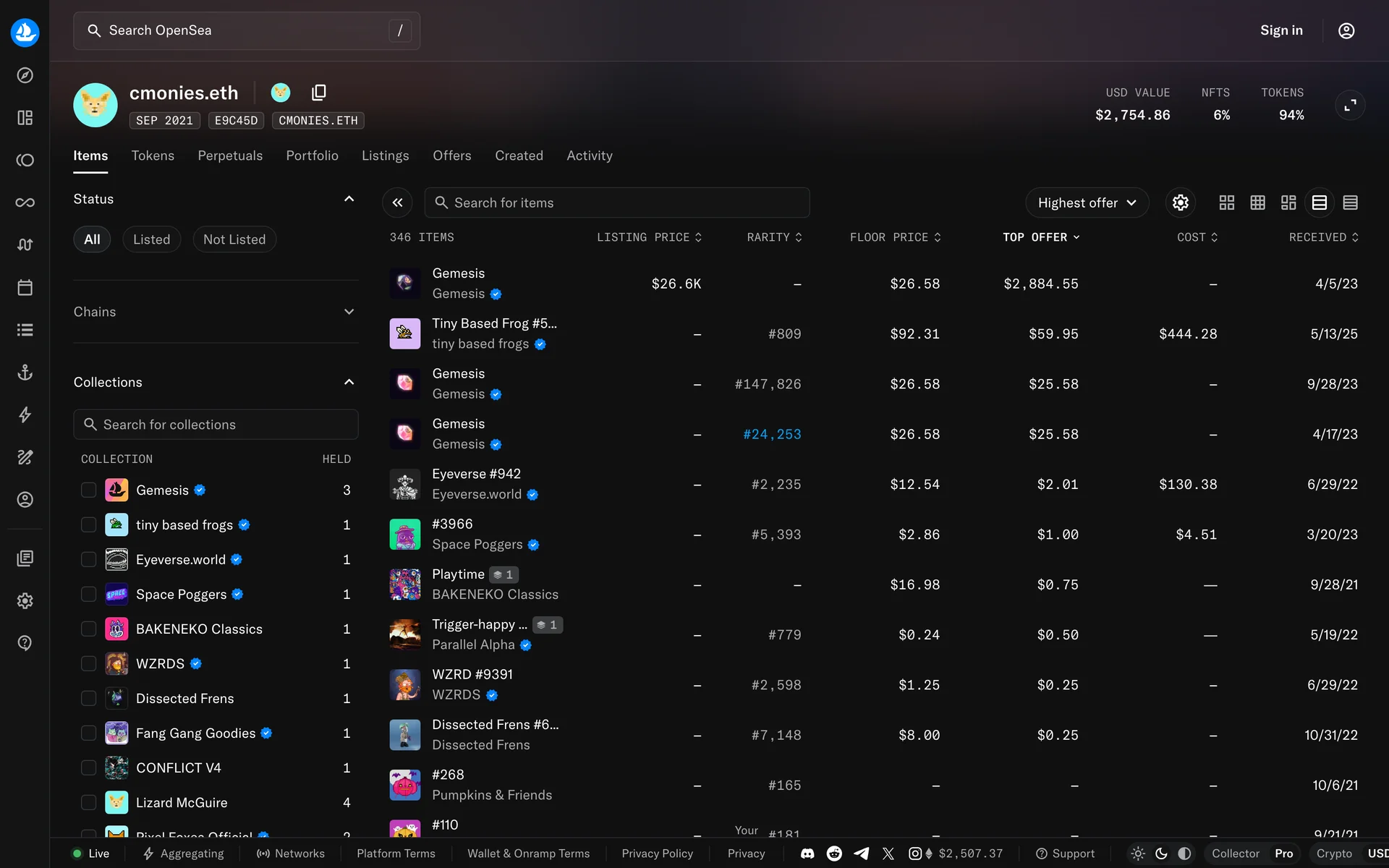Click the expand profile header icon
1389x868 pixels.
(x=1350, y=106)
